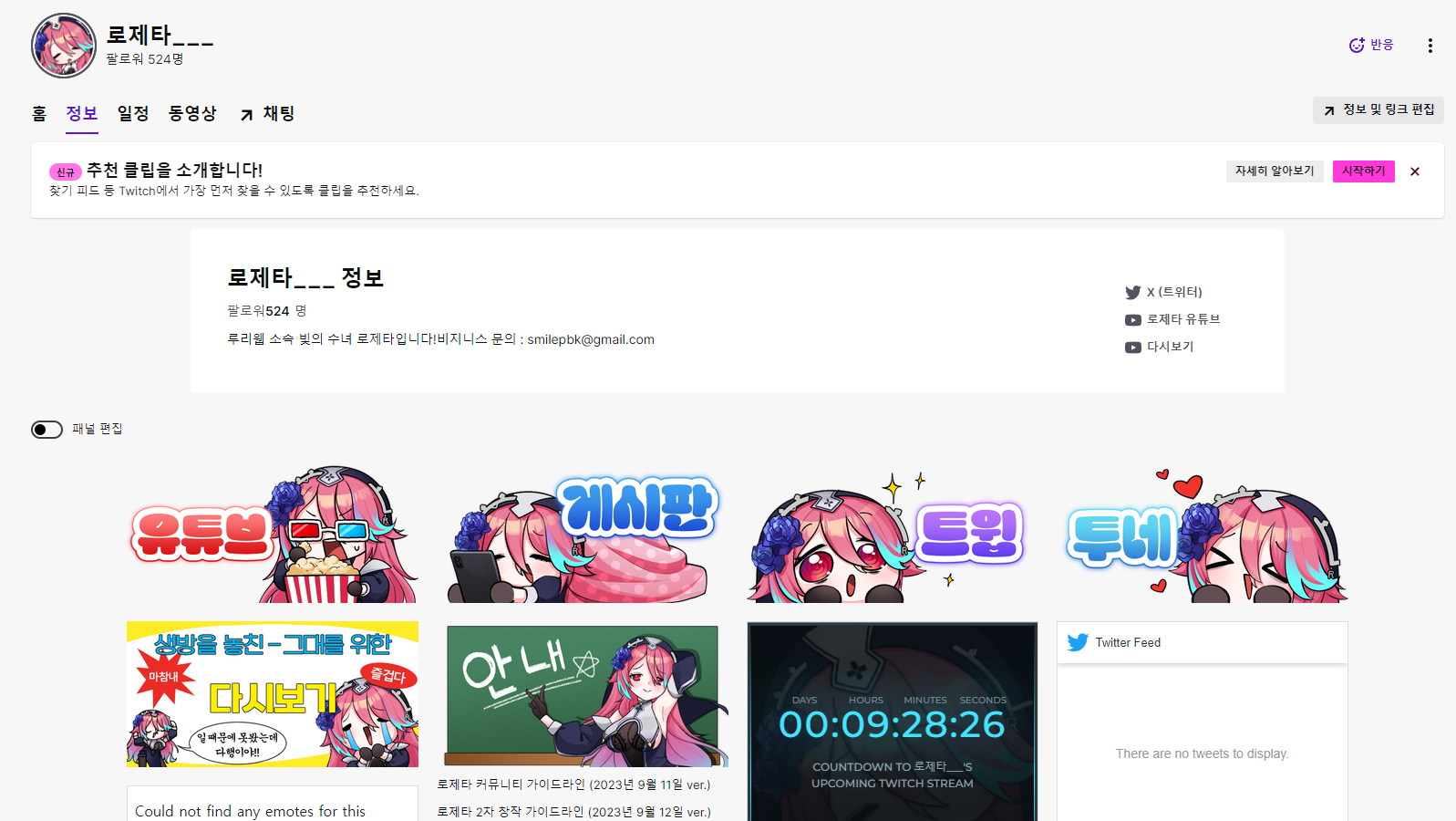Click the YouTube icon beside 로제타 유튜브
This screenshot has height=821, width=1456.
[1132, 320]
